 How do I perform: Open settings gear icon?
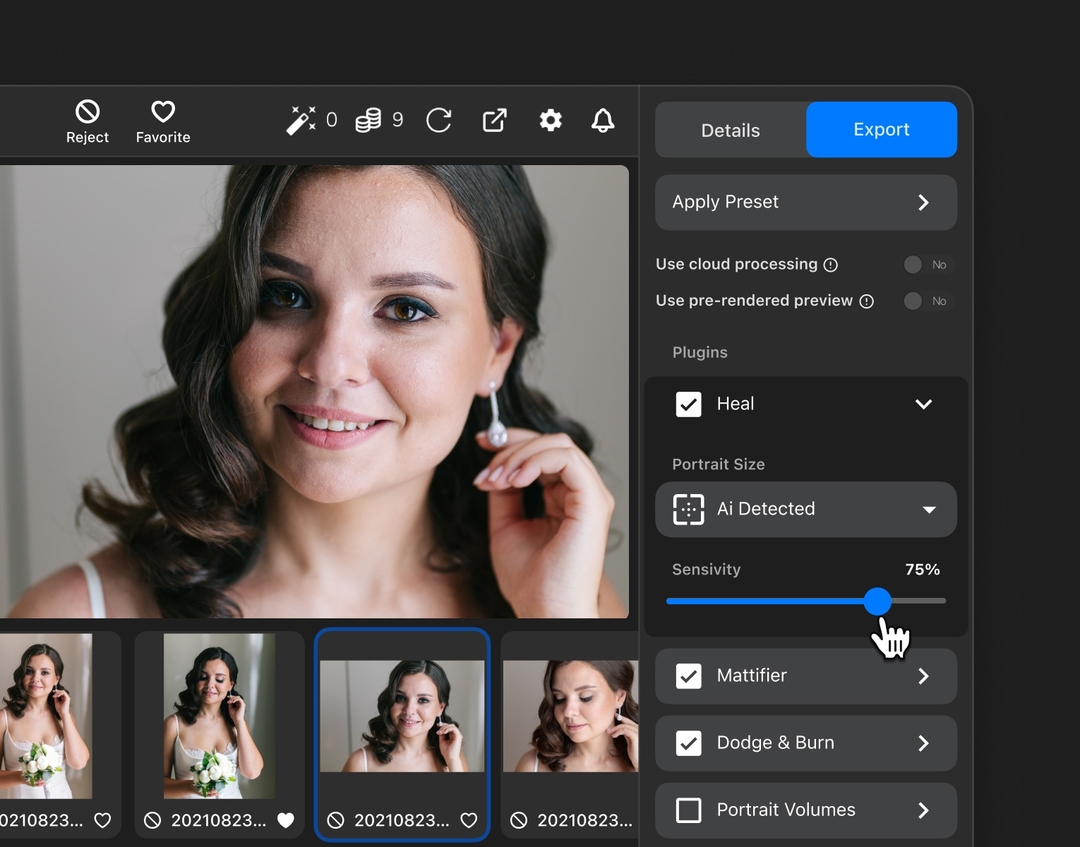point(550,121)
